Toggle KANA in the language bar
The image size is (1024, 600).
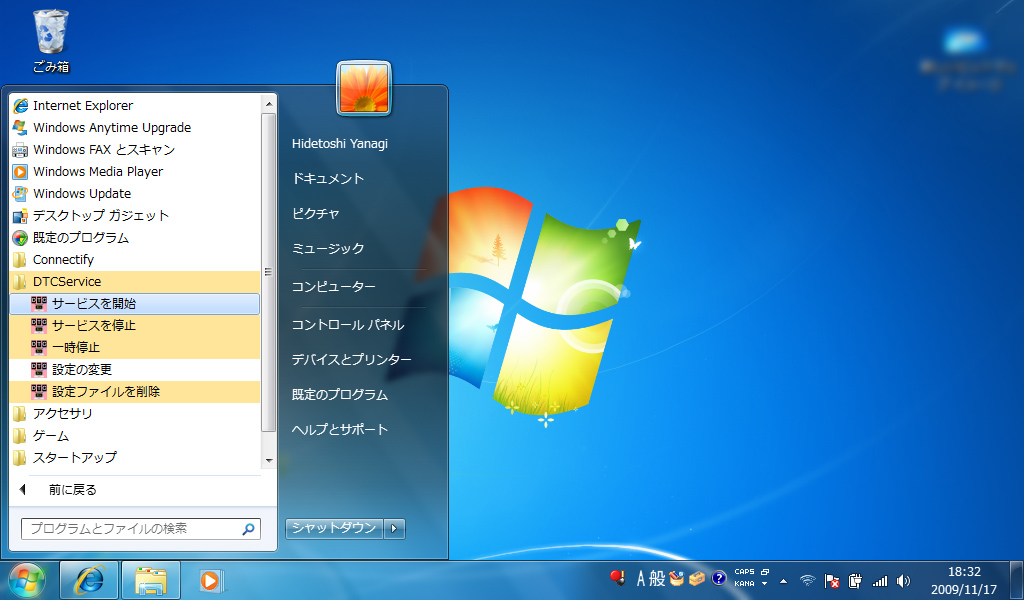[744, 583]
